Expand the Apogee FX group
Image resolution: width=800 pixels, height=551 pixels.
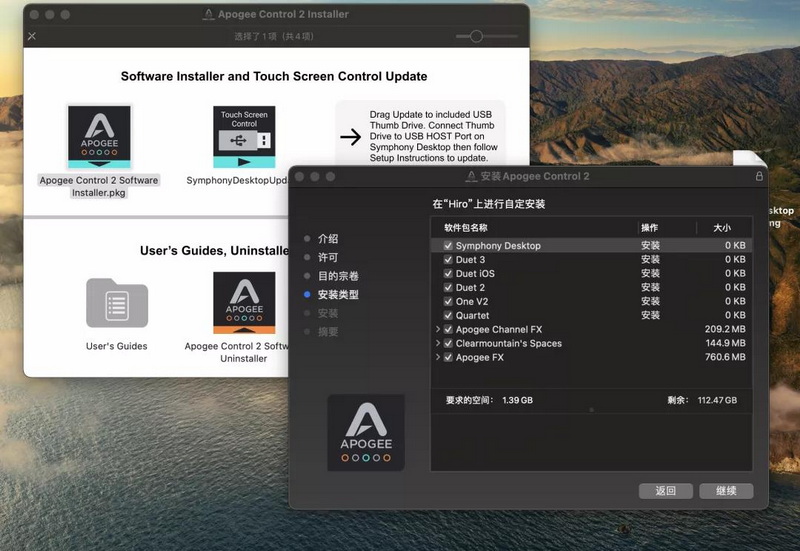[438, 357]
